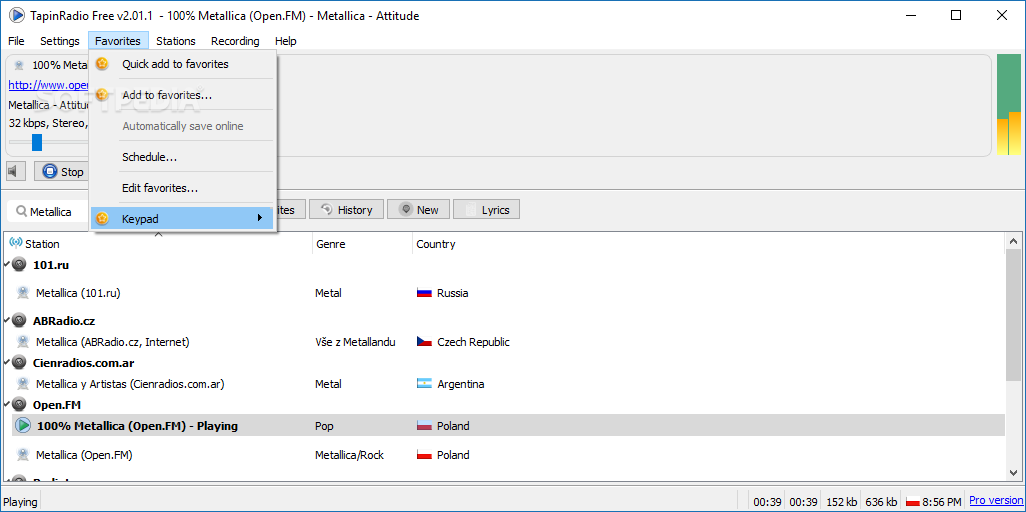The width and height of the screenshot is (1026, 512).
Task: Collapse the Open.FM station group
Action: click(6, 405)
